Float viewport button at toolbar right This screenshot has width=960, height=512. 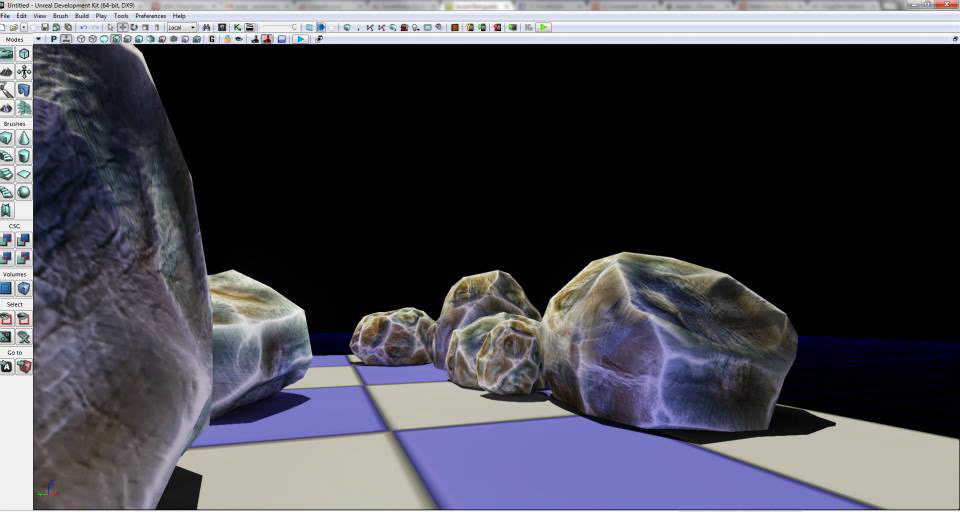[x=954, y=39]
